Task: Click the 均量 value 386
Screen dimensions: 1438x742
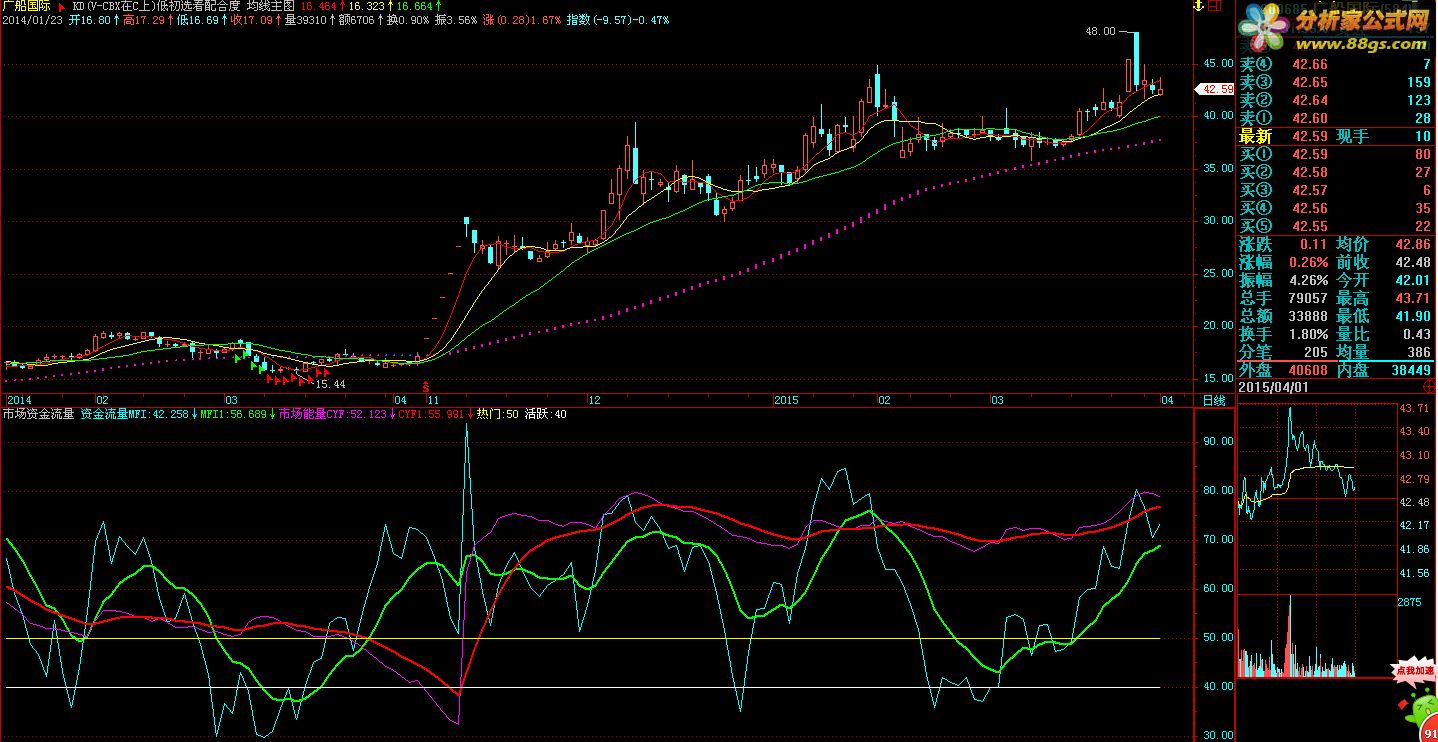Action: (x=1420, y=352)
